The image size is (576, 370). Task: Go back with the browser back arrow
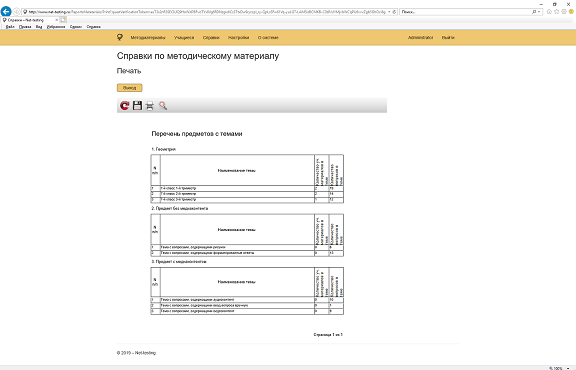6,12
